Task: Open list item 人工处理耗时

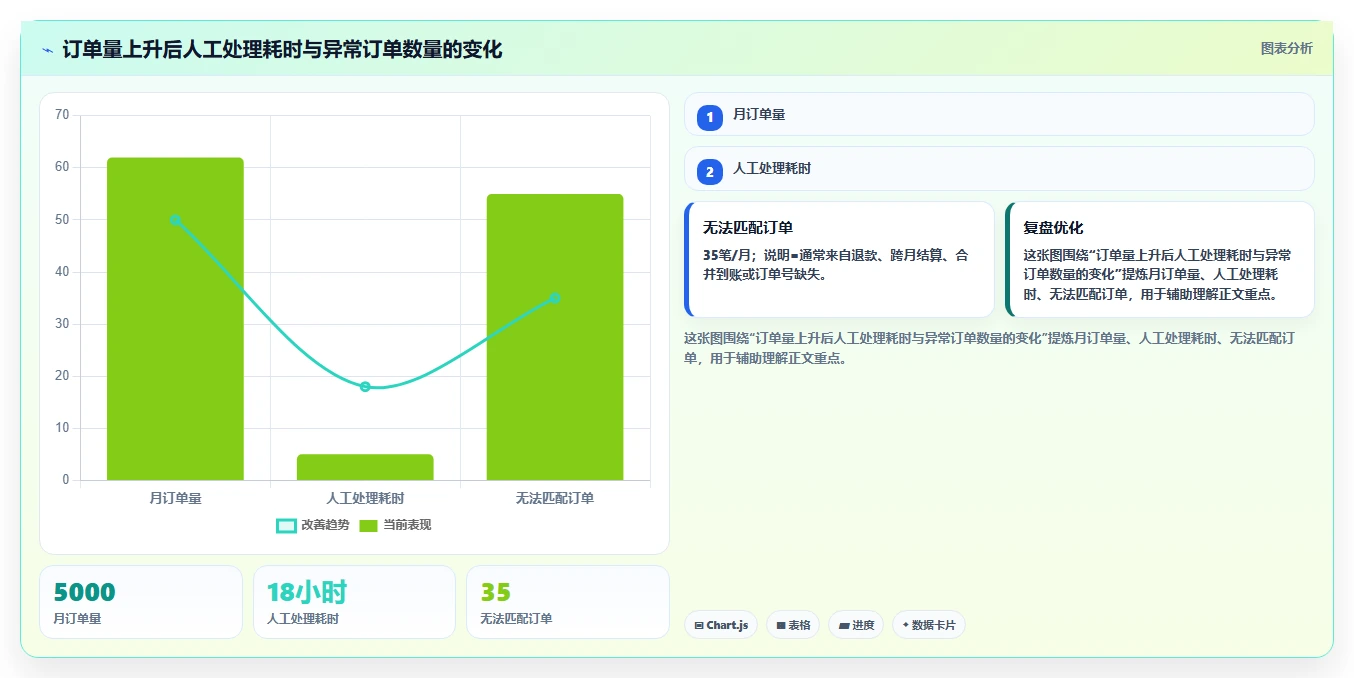Action: tap(999, 169)
